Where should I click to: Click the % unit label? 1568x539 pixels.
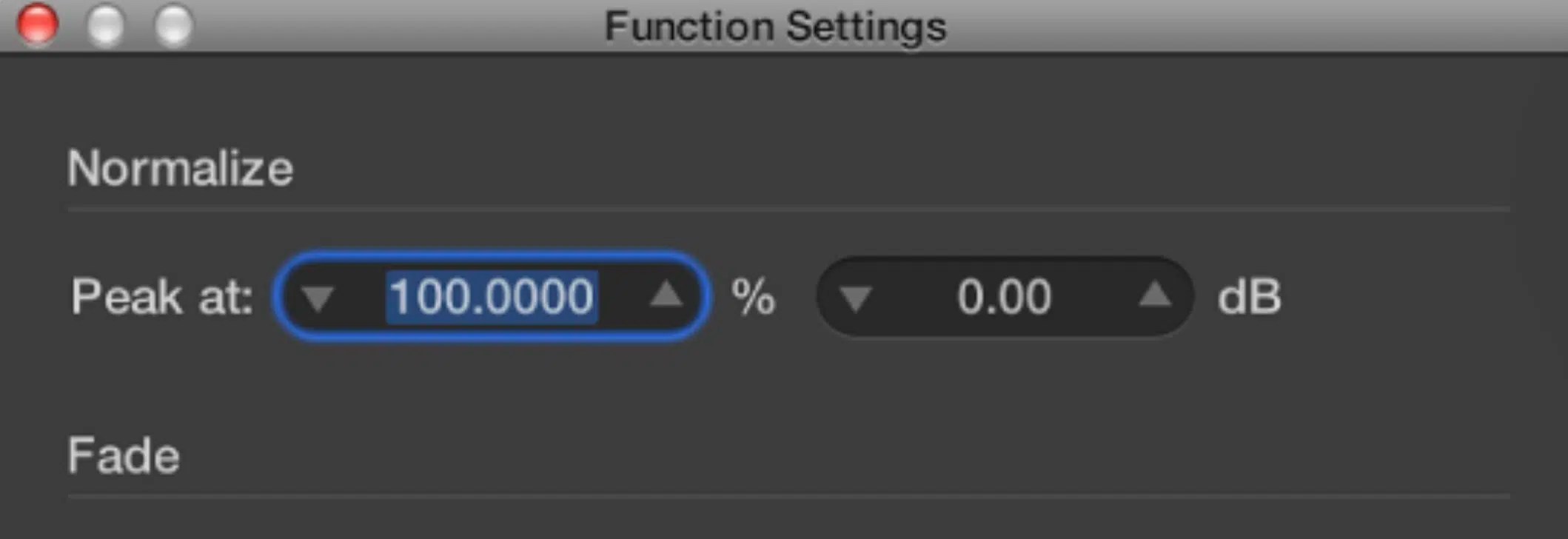click(754, 296)
